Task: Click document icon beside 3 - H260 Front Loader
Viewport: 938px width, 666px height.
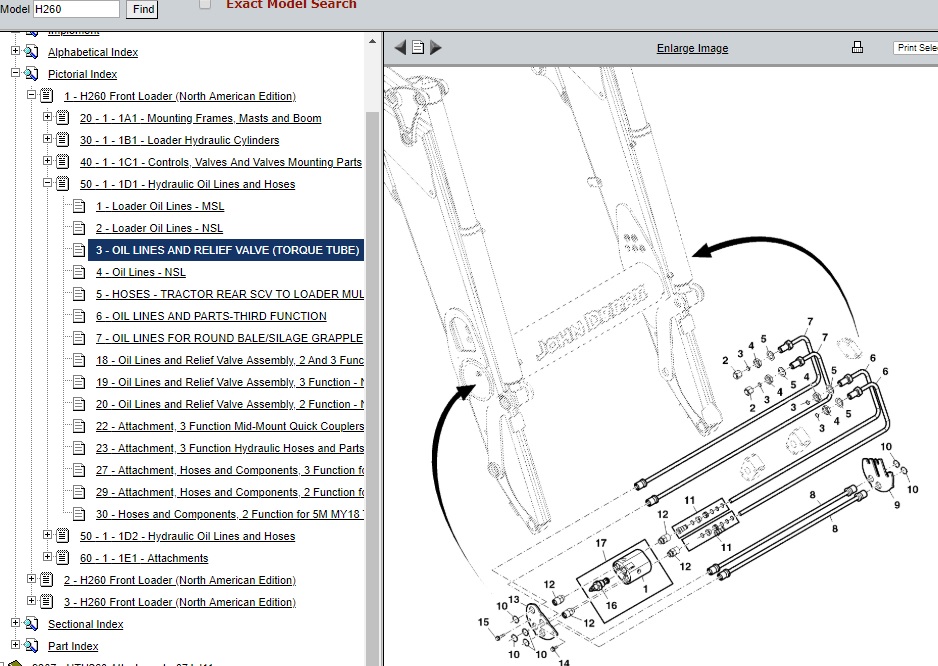Action: [47, 602]
